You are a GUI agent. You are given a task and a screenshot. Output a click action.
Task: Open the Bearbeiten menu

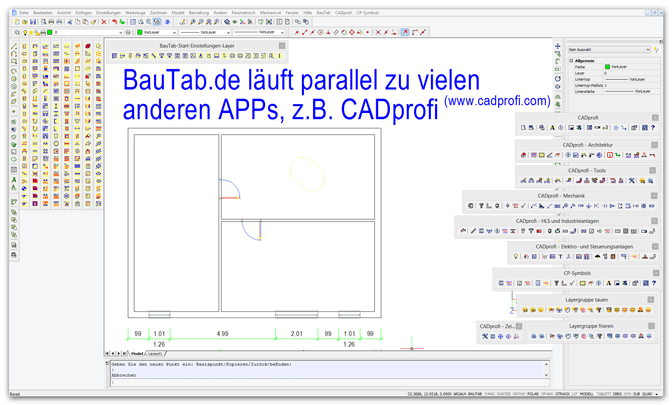click(43, 13)
